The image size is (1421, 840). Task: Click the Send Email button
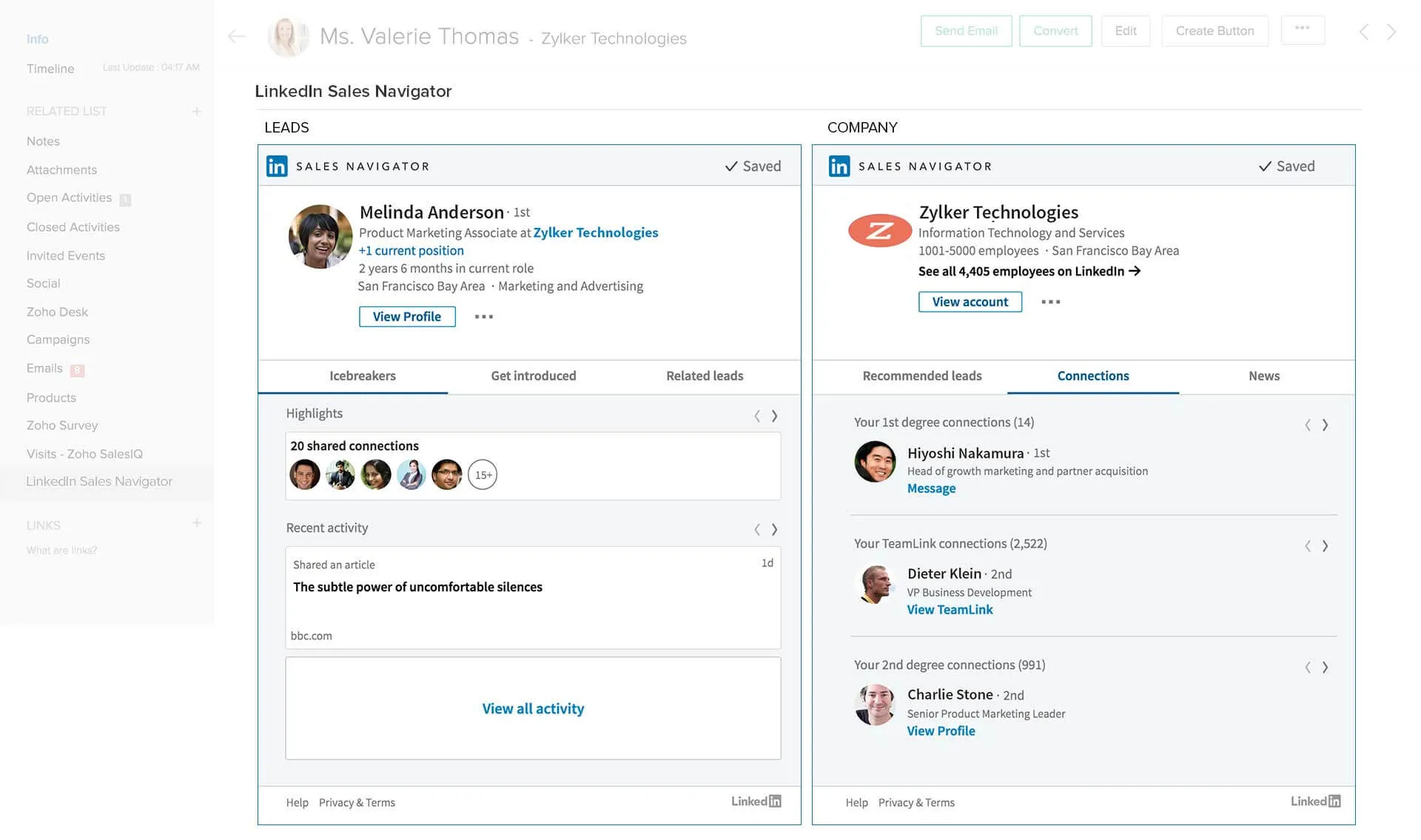click(966, 31)
